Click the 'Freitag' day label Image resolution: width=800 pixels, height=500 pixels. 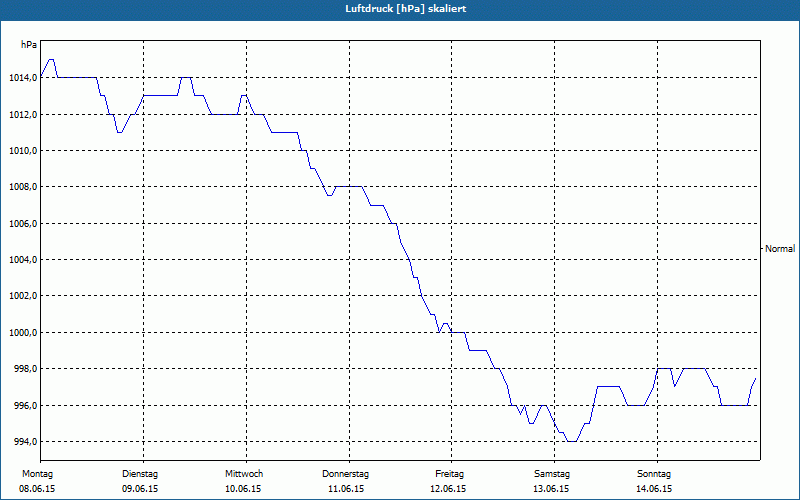(450, 473)
